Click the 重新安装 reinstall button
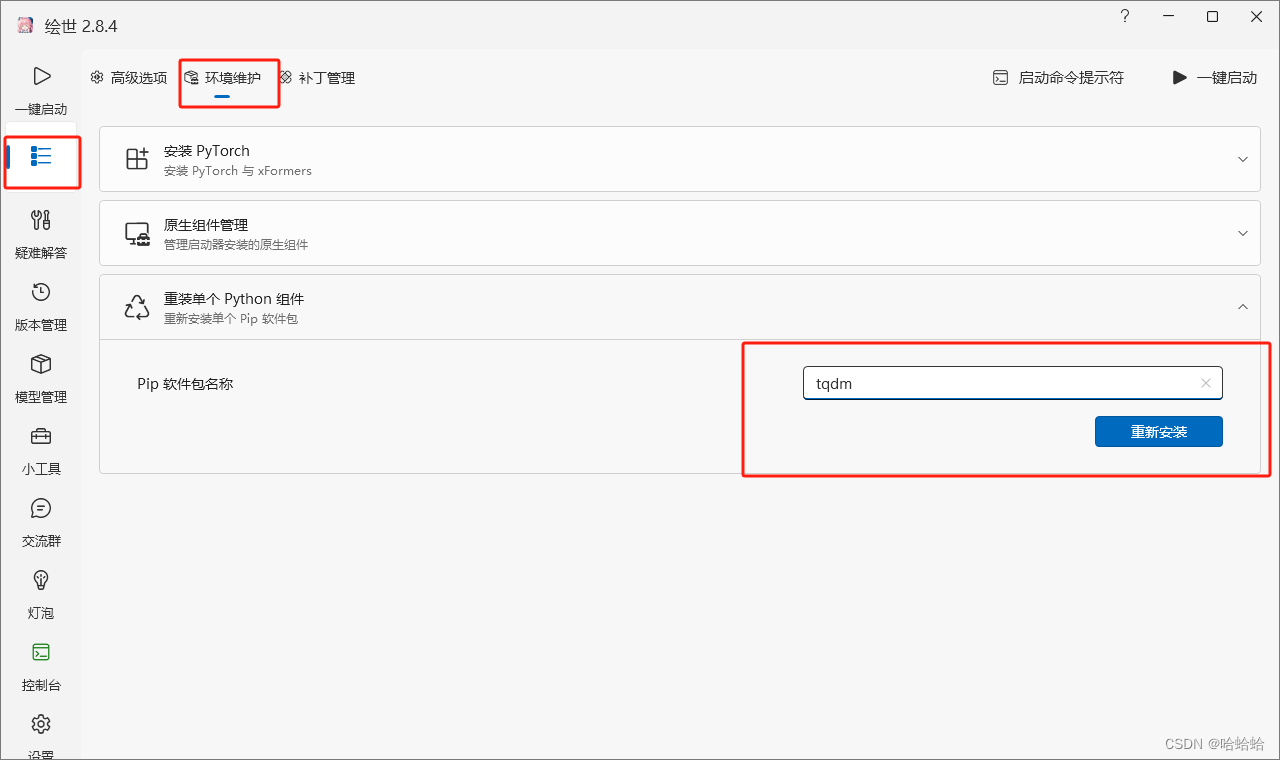 click(1159, 431)
